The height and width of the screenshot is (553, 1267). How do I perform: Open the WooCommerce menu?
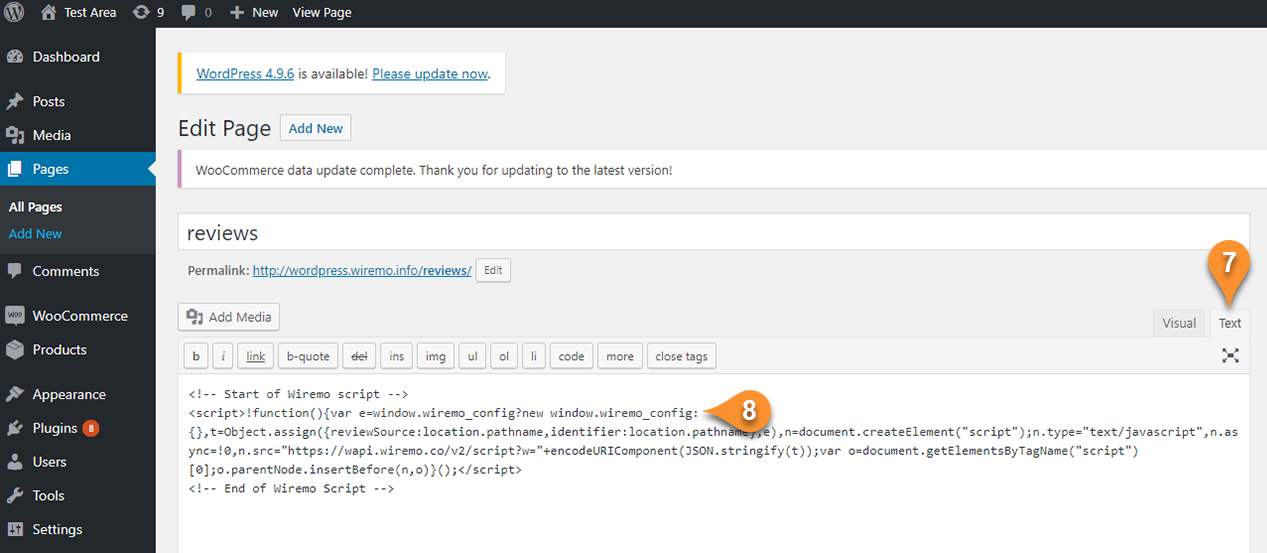pos(78,315)
